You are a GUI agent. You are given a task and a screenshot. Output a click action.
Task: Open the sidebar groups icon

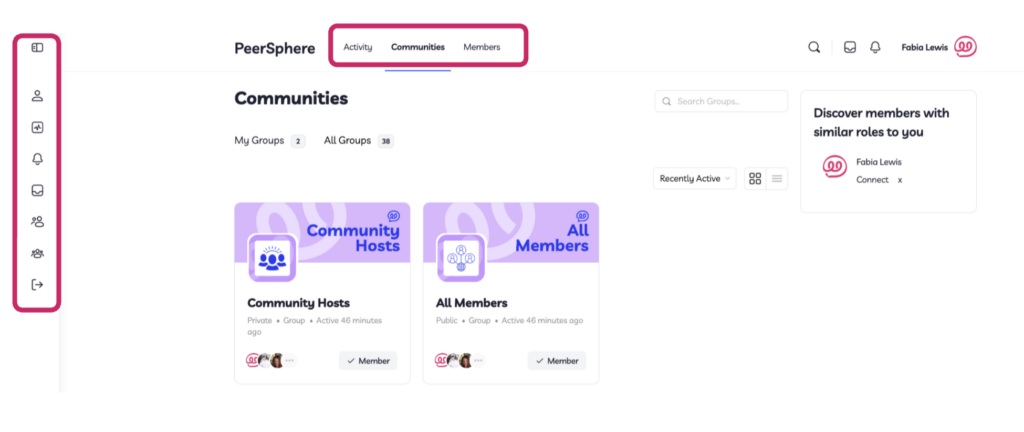pos(37,253)
